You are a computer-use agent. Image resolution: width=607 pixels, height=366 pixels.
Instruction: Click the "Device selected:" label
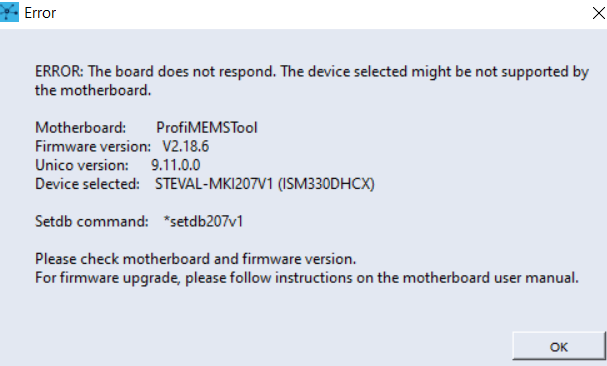[87, 184]
